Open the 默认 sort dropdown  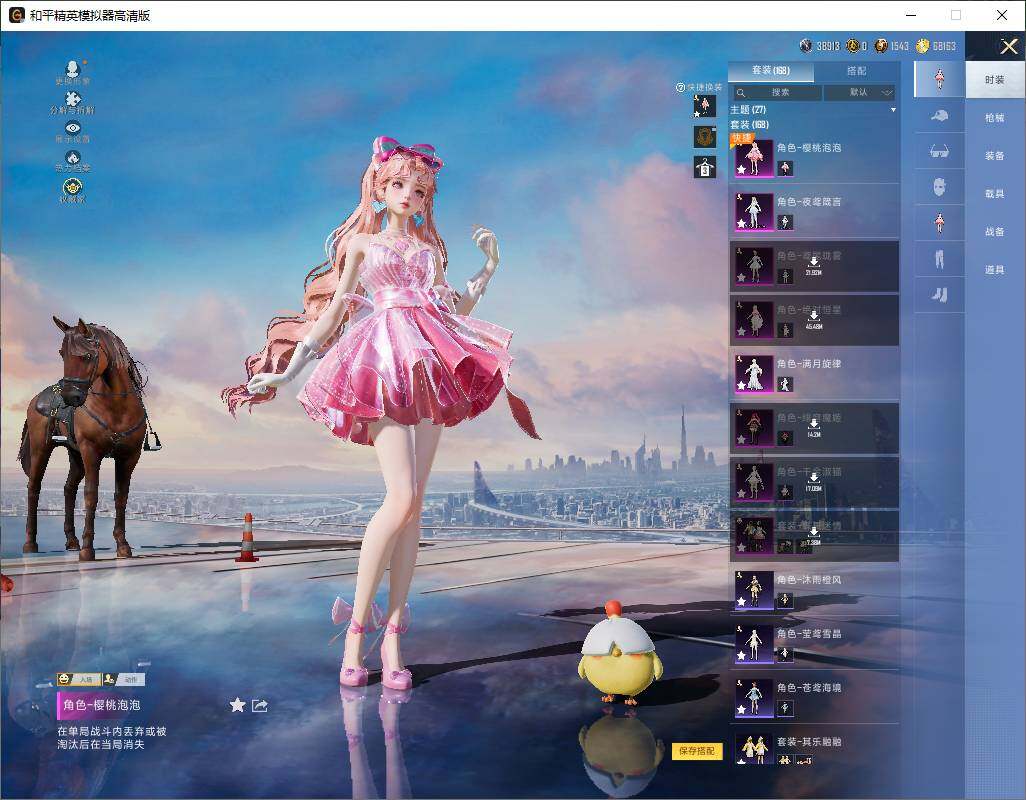(860, 92)
